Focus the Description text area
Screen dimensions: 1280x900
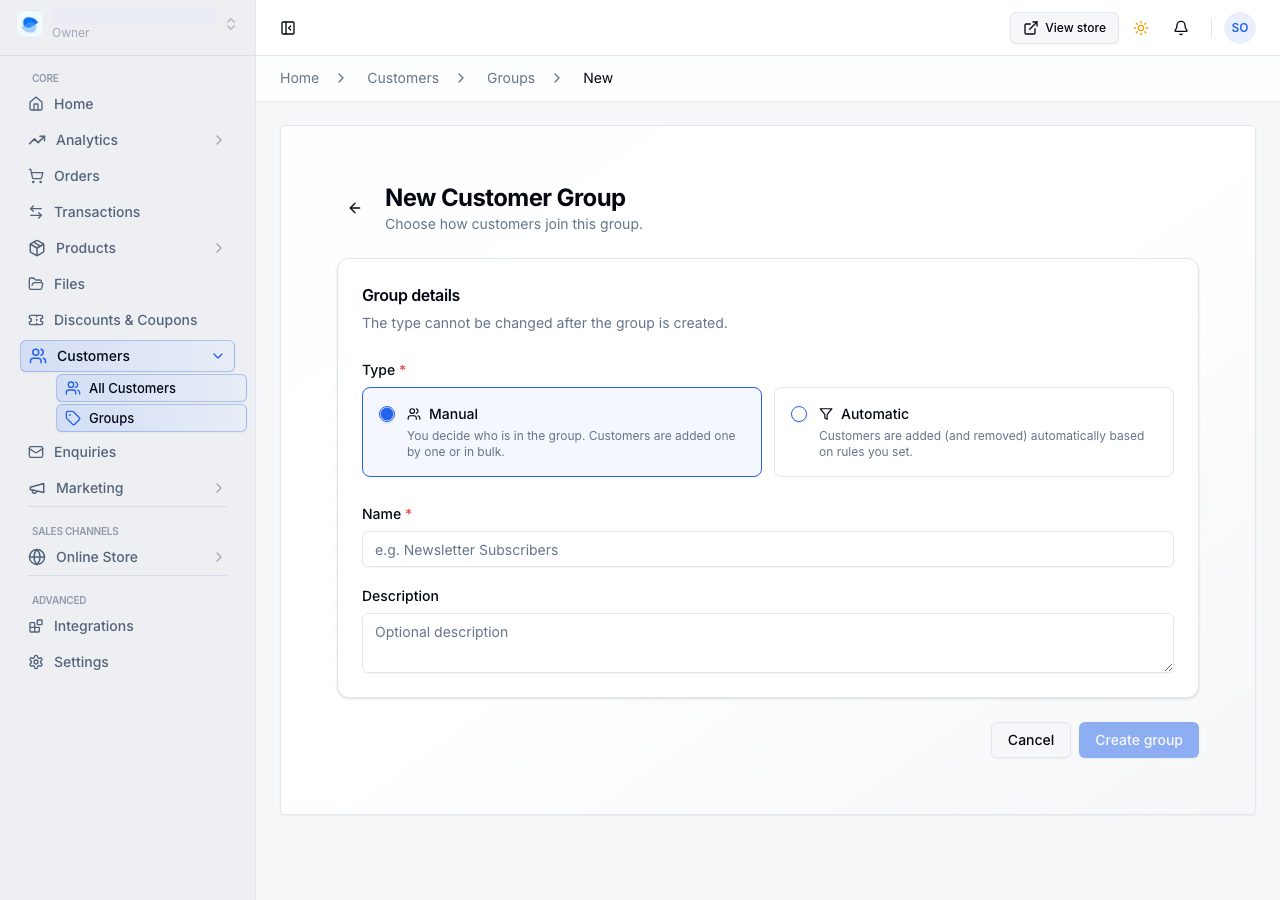click(768, 643)
